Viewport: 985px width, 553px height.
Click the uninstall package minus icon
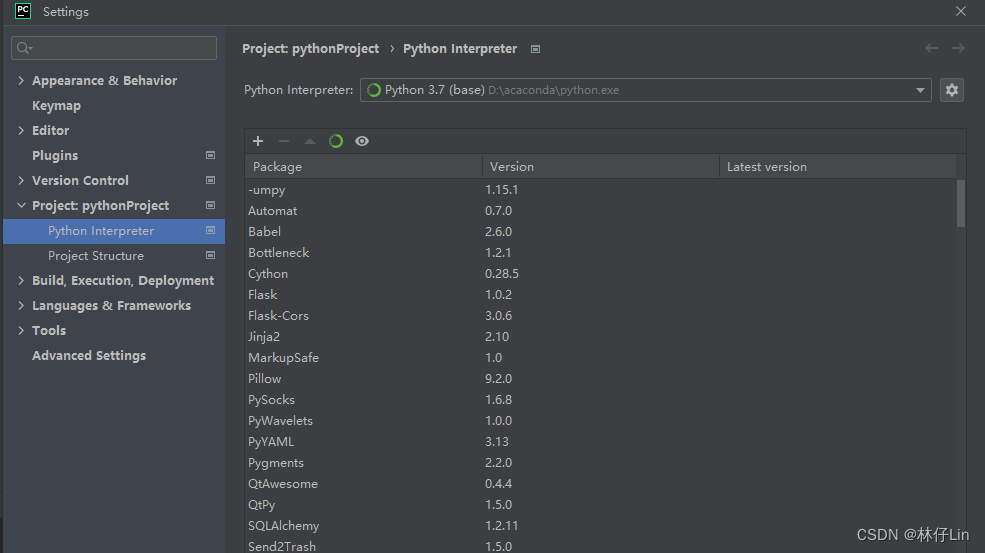click(284, 141)
